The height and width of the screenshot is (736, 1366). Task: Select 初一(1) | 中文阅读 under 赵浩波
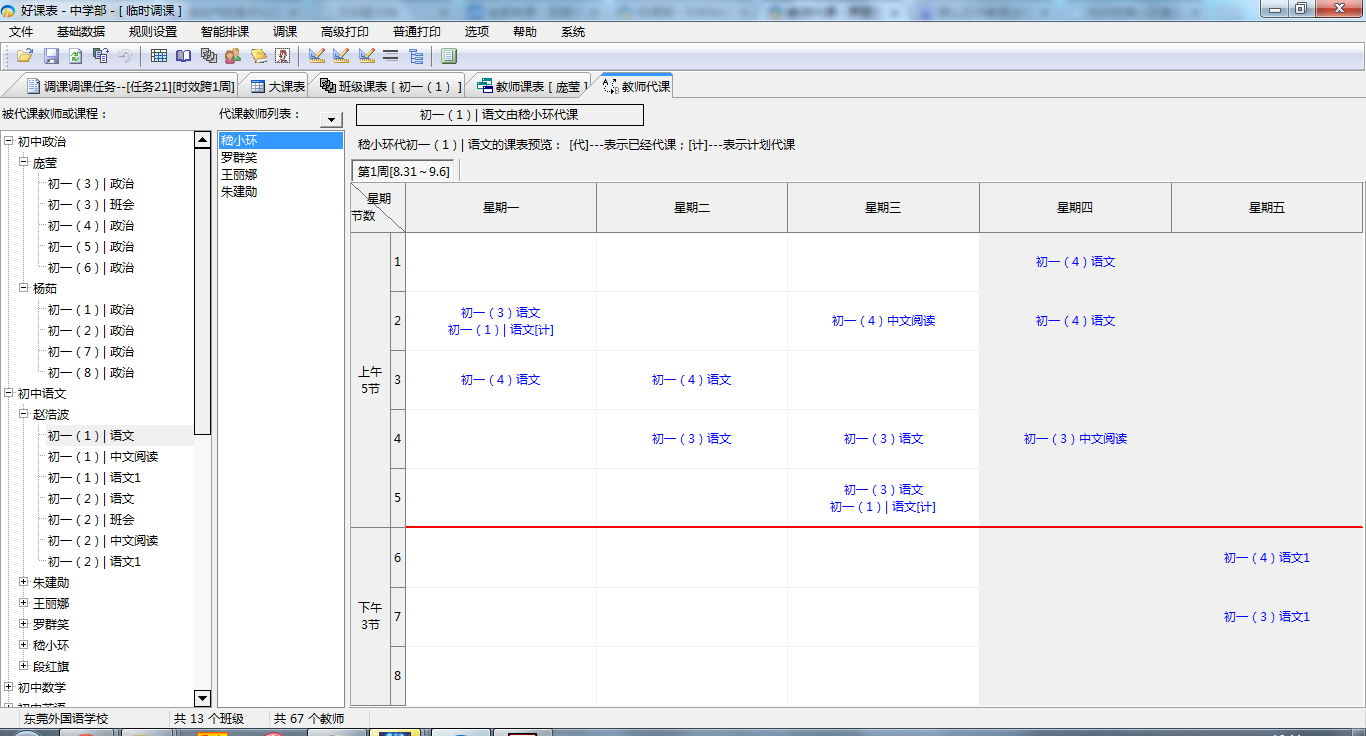103,457
